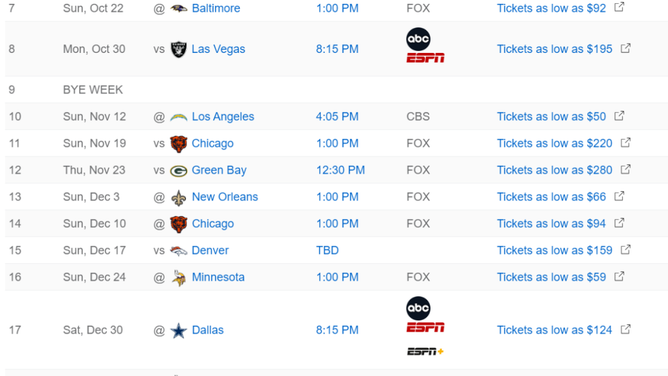
Task: Click the 12:30 PM game time link
Action: pos(340,170)
